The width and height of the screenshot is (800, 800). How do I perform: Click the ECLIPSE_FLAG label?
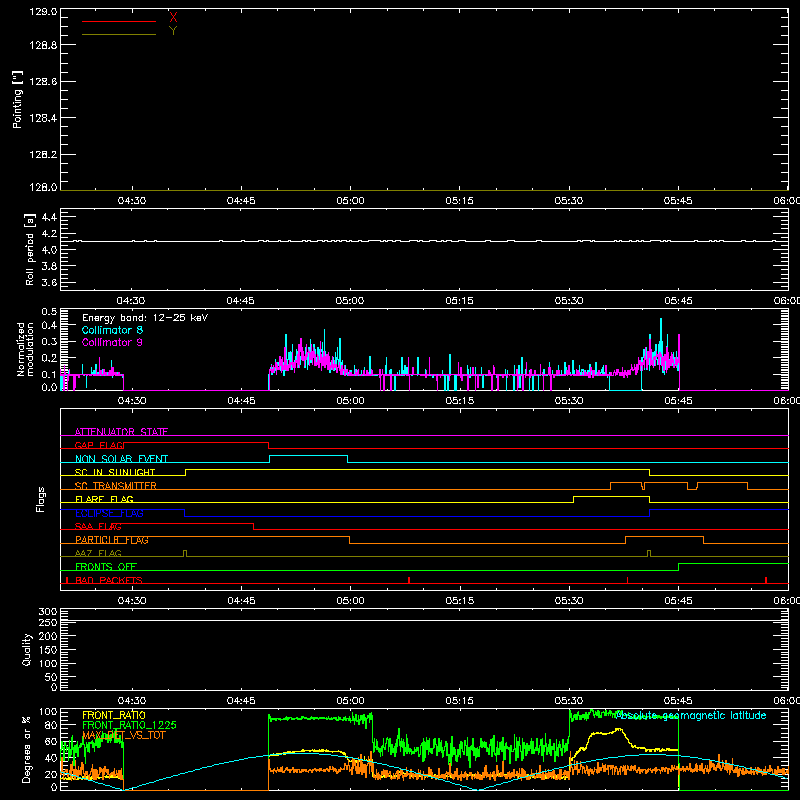pyautogui.click(x=109, y=513)
